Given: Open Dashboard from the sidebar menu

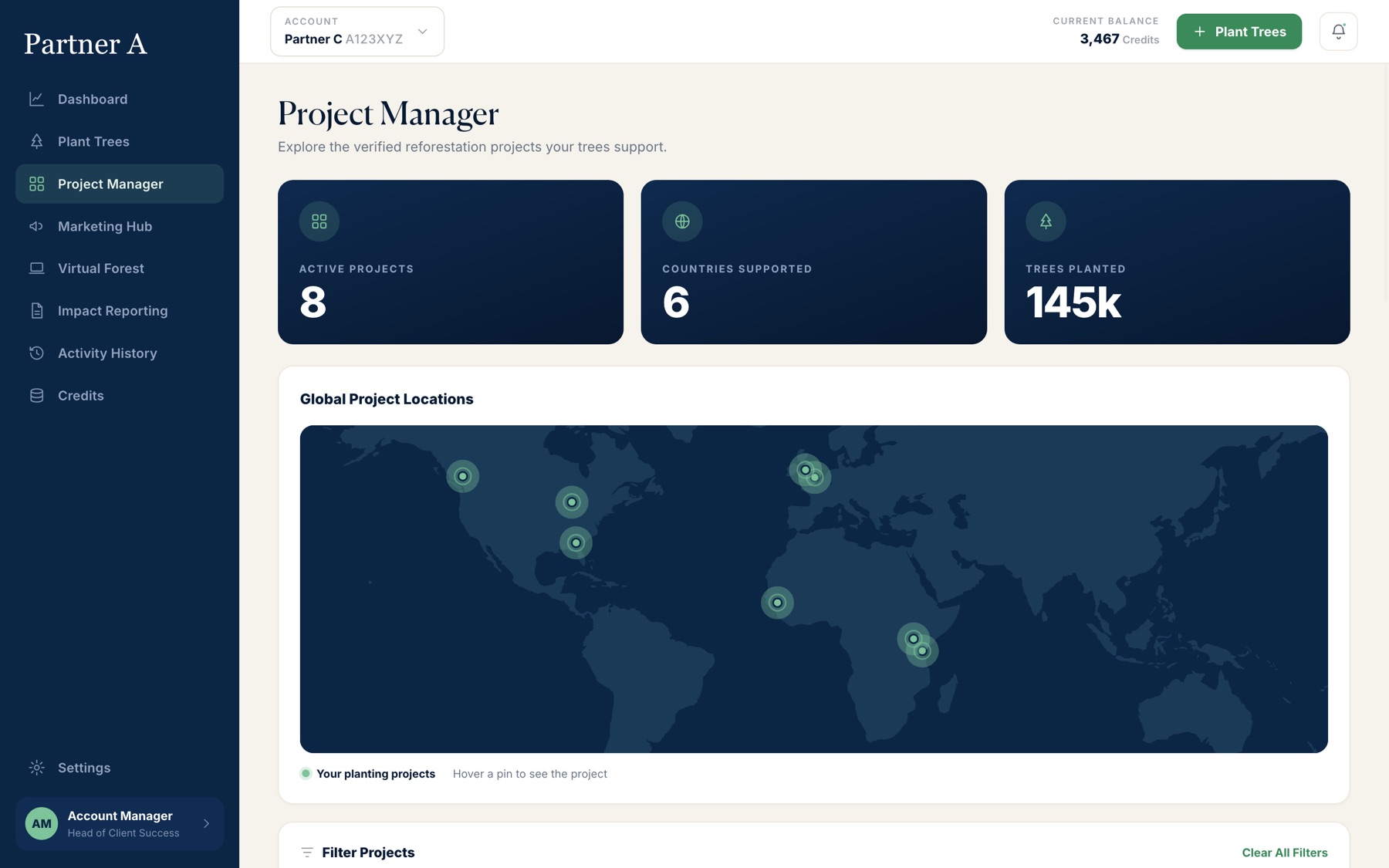Looking at the screenshot, I should point(120,99).
